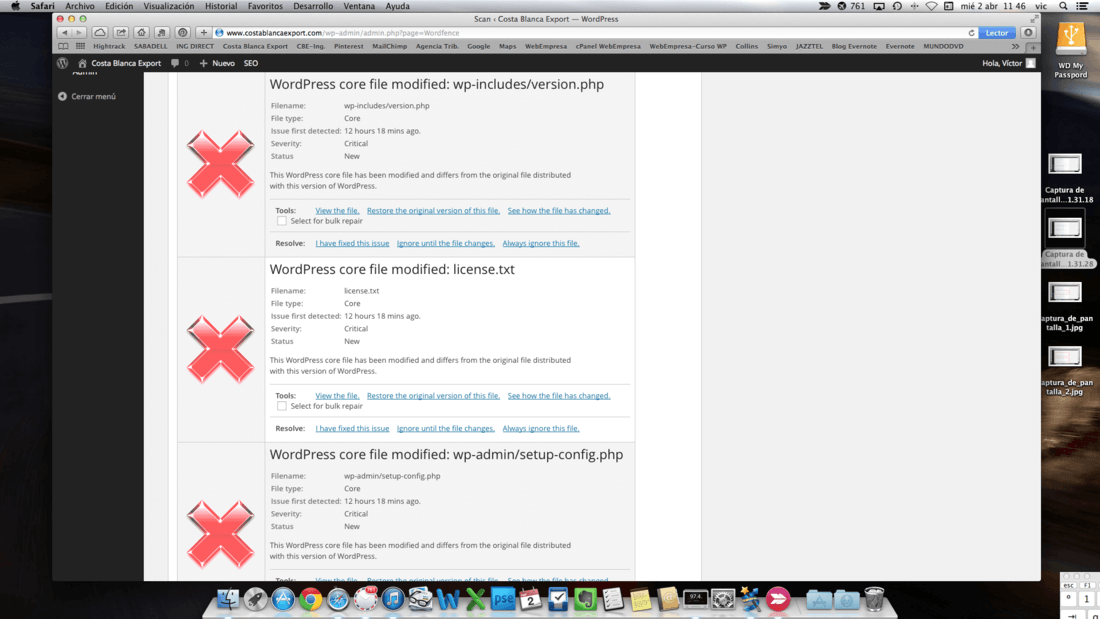Ignore license.txt until the file changes
The height and width of the screenshot is (619, 1100).
pos(445,429)
